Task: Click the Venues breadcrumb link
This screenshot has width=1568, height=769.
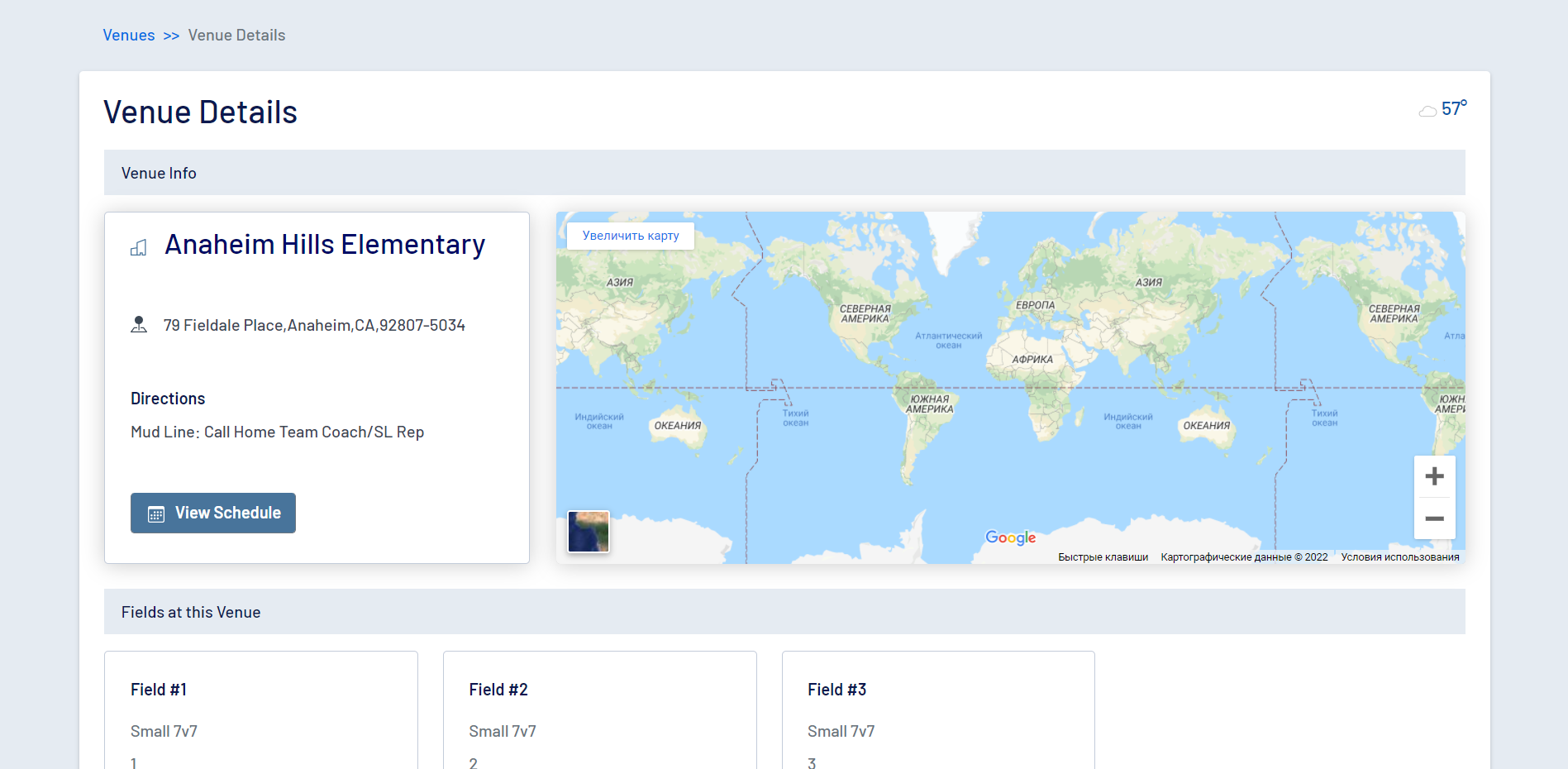Action: (128, 36)
